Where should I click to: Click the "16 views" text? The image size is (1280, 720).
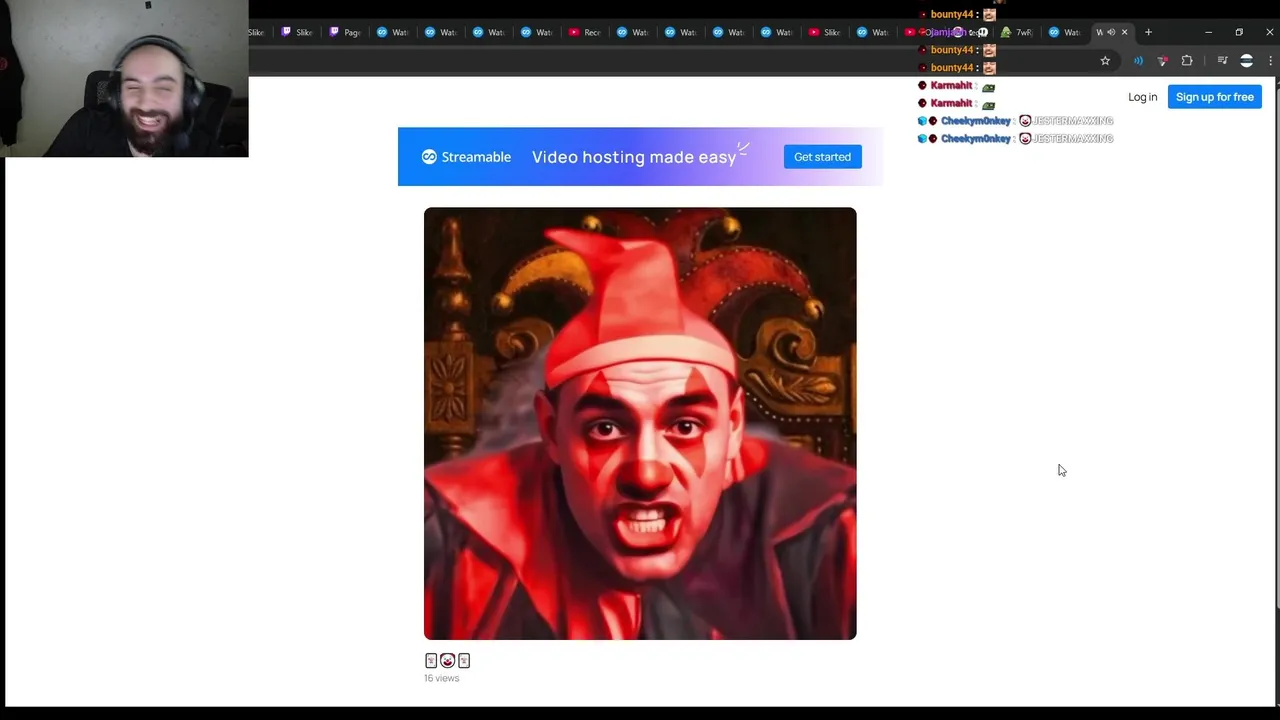pos(441,678)
